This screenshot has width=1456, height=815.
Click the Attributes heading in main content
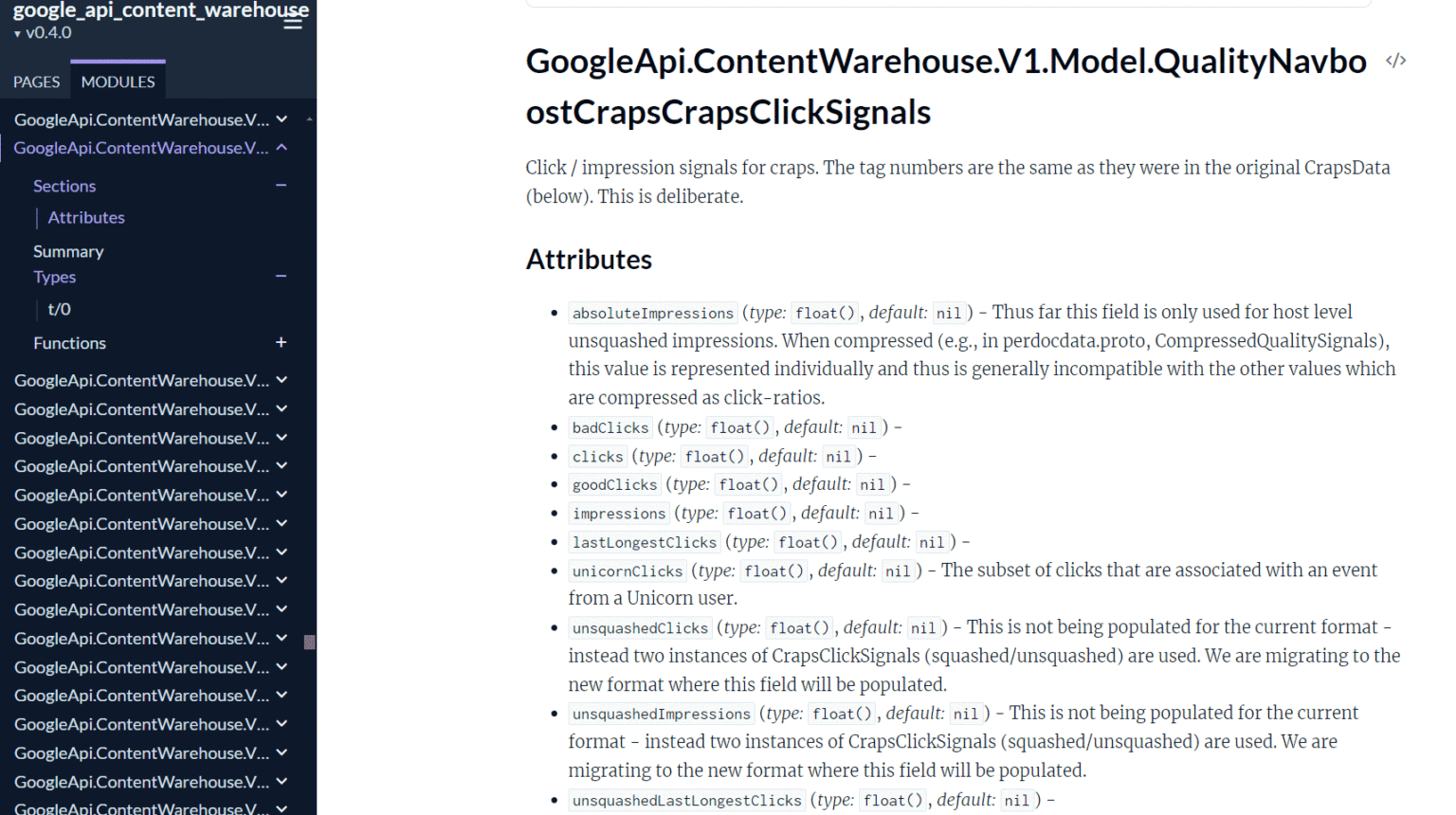point(589,259)
